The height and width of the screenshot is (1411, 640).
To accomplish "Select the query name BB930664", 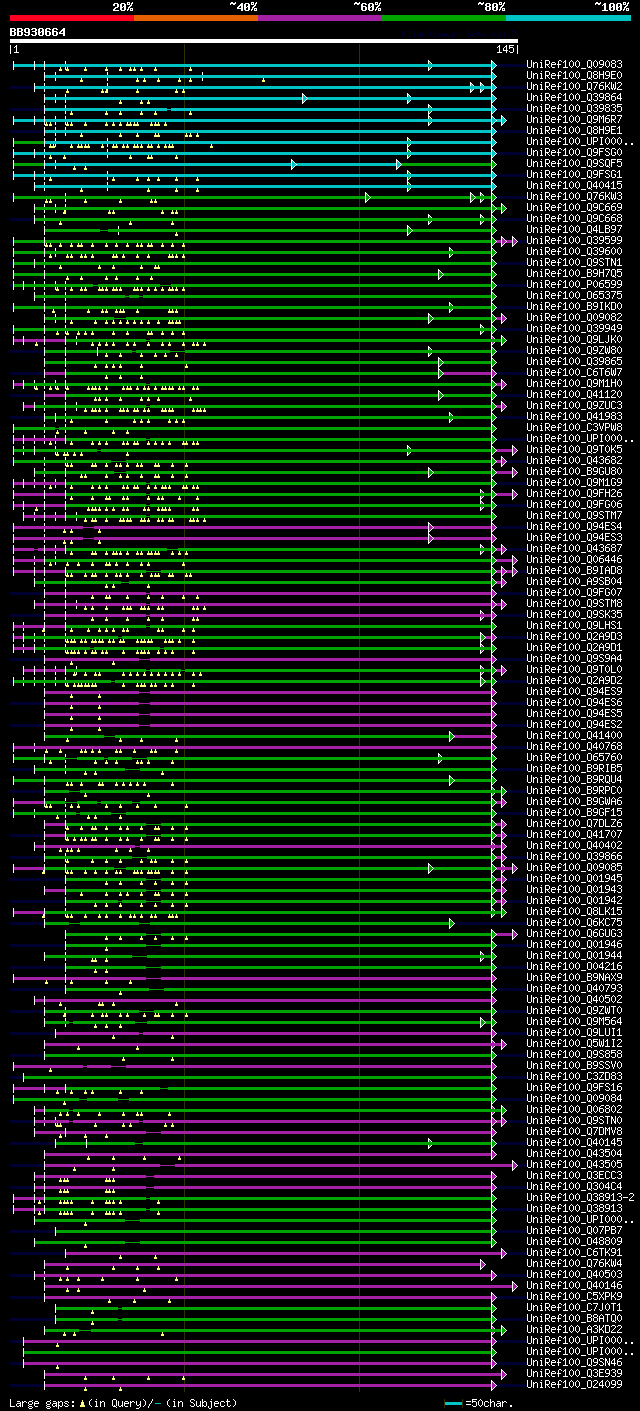I will 38,32.
